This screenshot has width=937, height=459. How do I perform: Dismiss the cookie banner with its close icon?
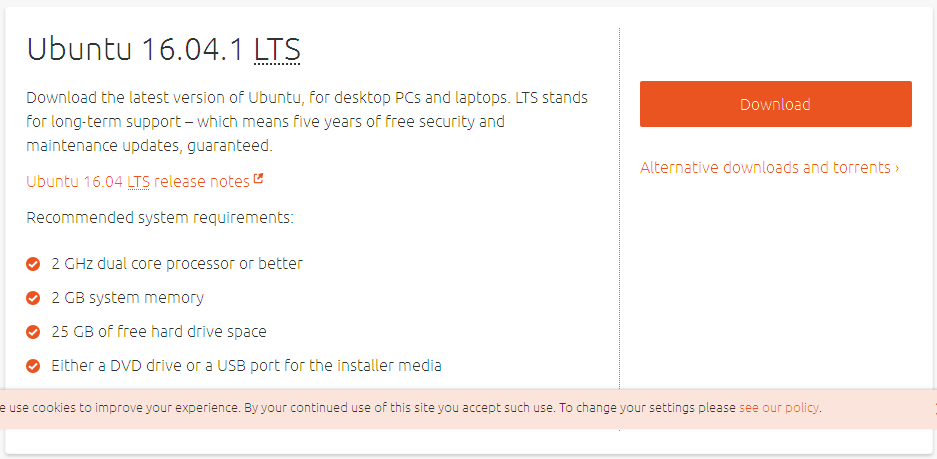934,408
